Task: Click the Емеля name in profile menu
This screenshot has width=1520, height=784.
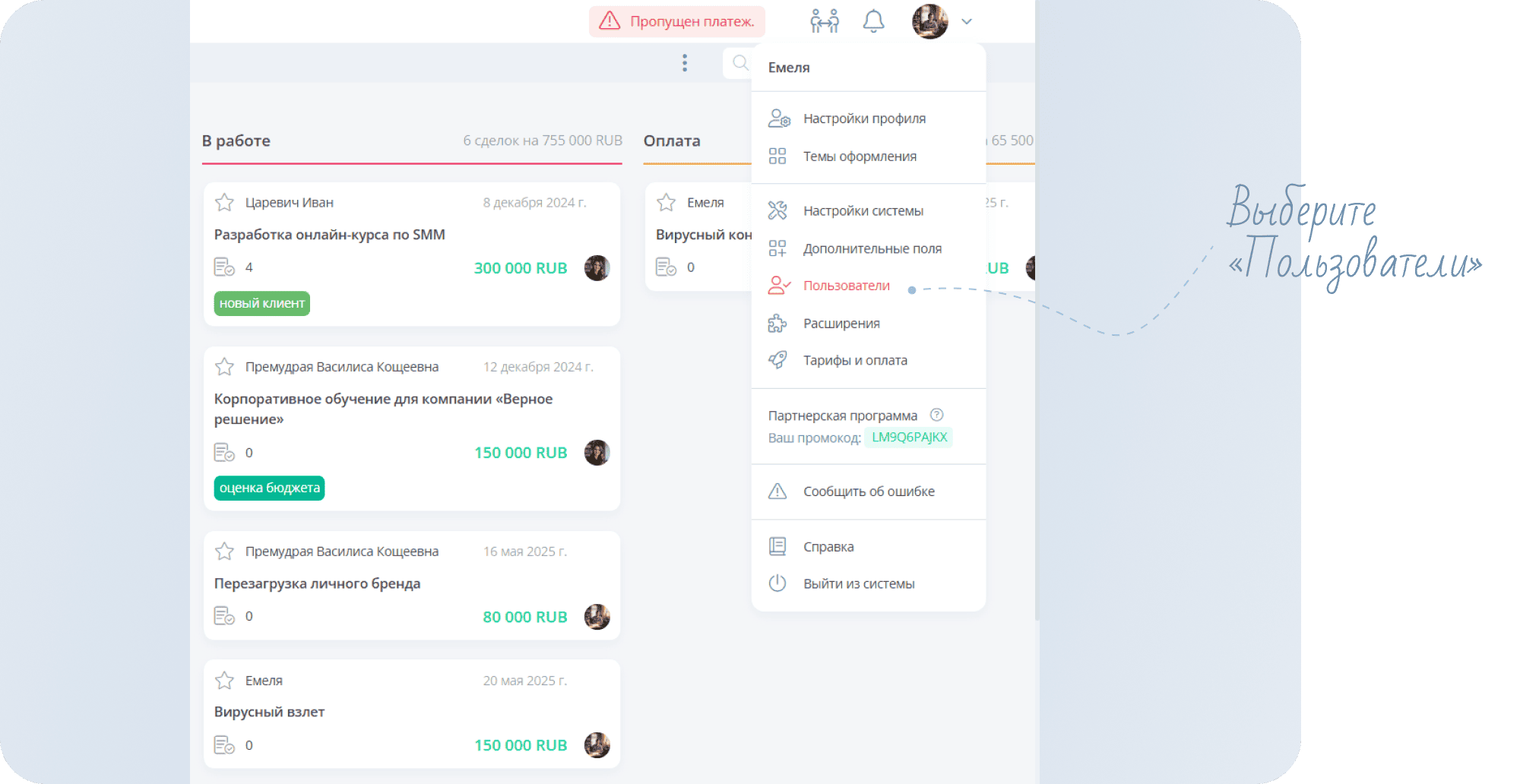Action: (x=789, y=68)
